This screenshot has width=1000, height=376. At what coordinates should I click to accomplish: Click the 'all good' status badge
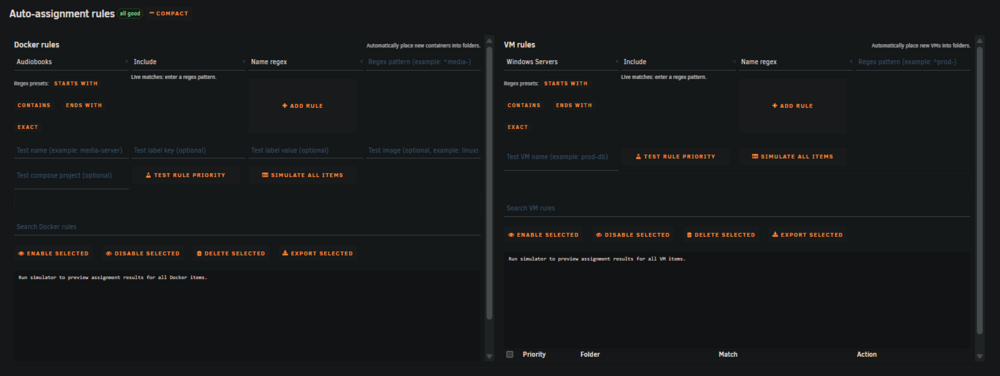[129, 13]
